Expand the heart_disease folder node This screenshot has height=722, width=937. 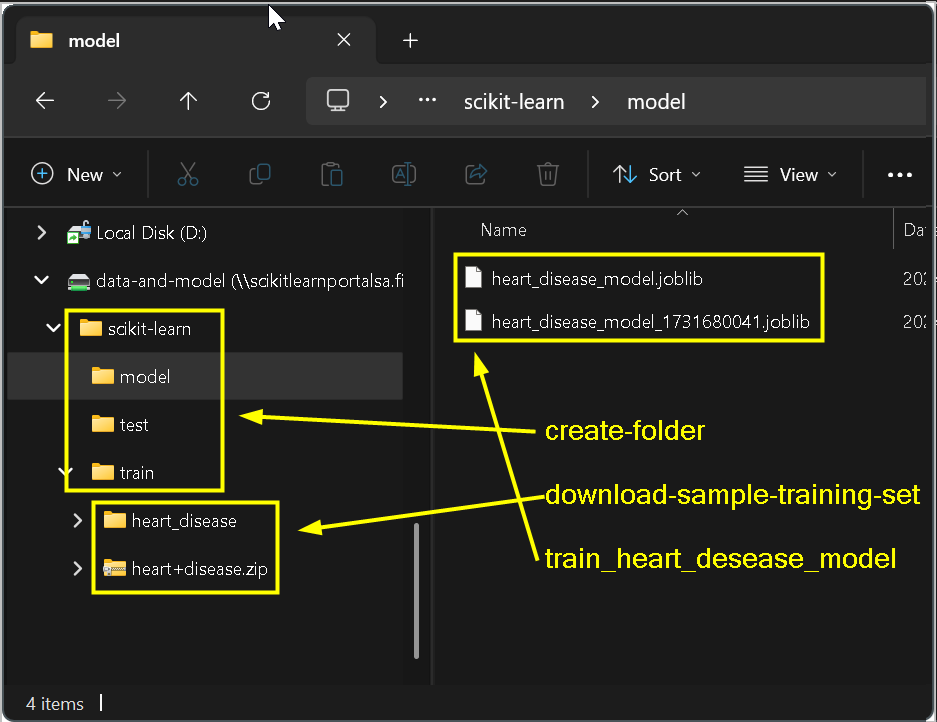pyautogui.click(x=77, y=521)
